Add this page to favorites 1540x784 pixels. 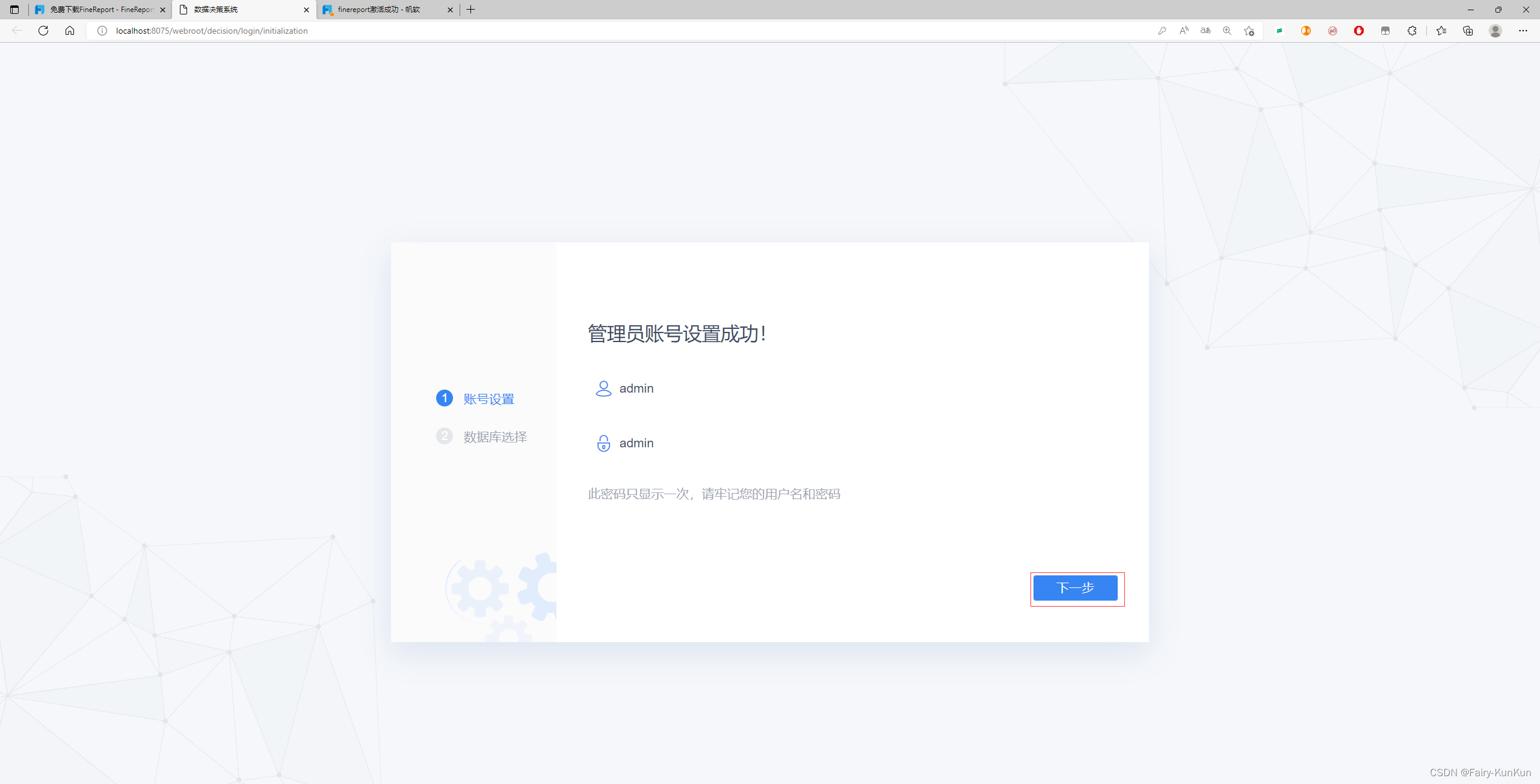click(1249, 31)
